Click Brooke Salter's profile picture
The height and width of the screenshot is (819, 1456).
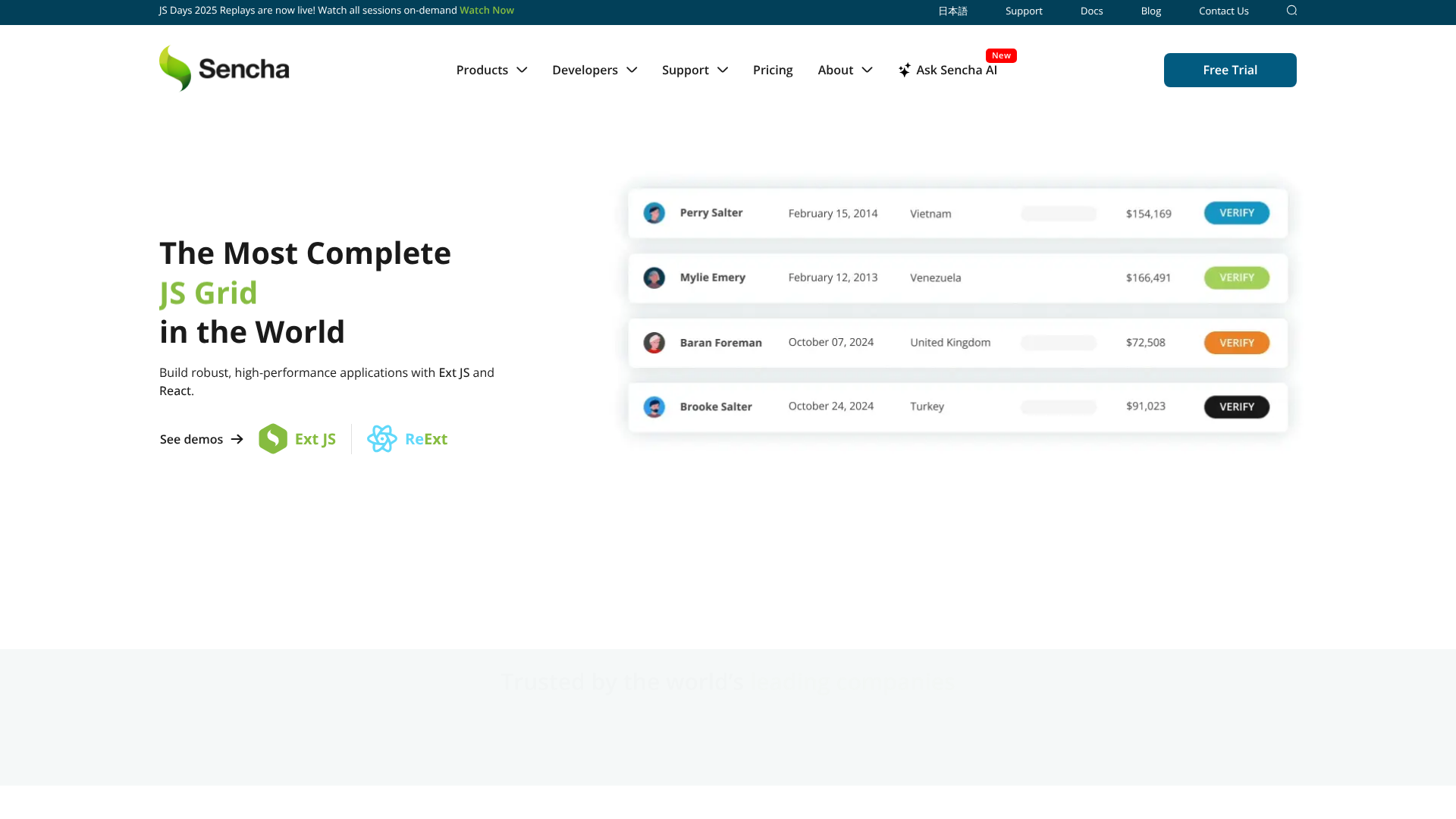click(654, 406)
